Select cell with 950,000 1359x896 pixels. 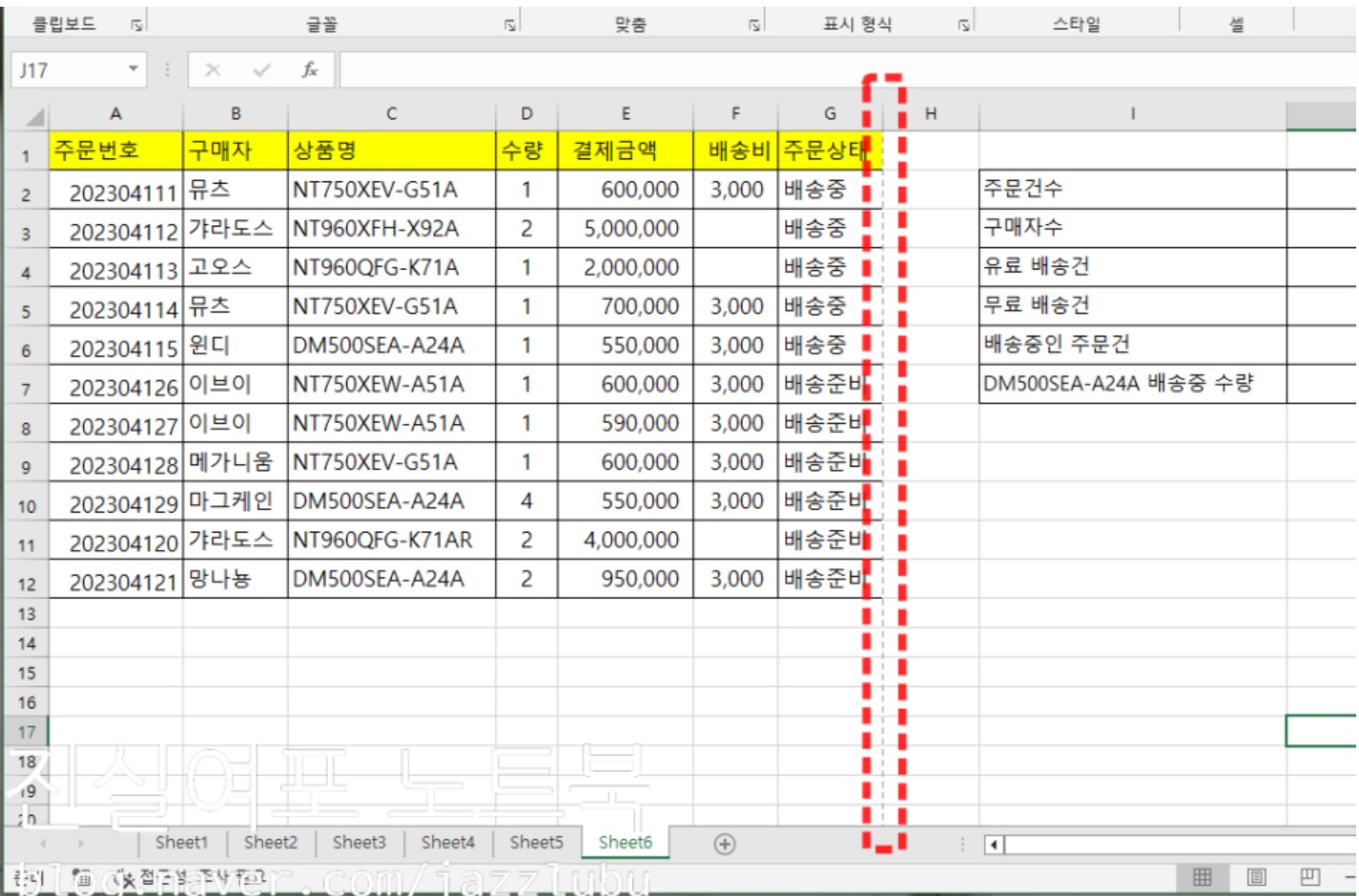point(626,580)
